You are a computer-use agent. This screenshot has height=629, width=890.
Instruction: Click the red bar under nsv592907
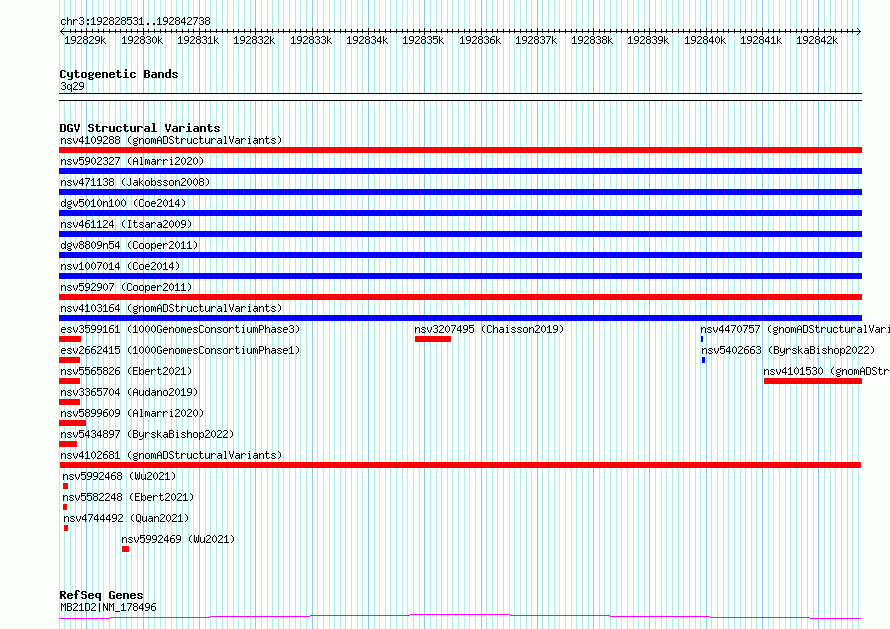[x=460, y=297]
